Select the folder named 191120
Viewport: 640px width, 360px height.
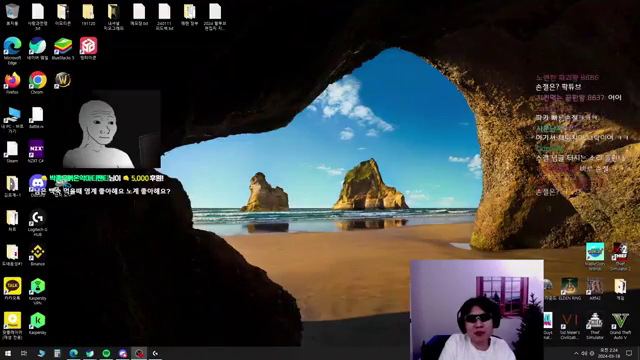88,14
